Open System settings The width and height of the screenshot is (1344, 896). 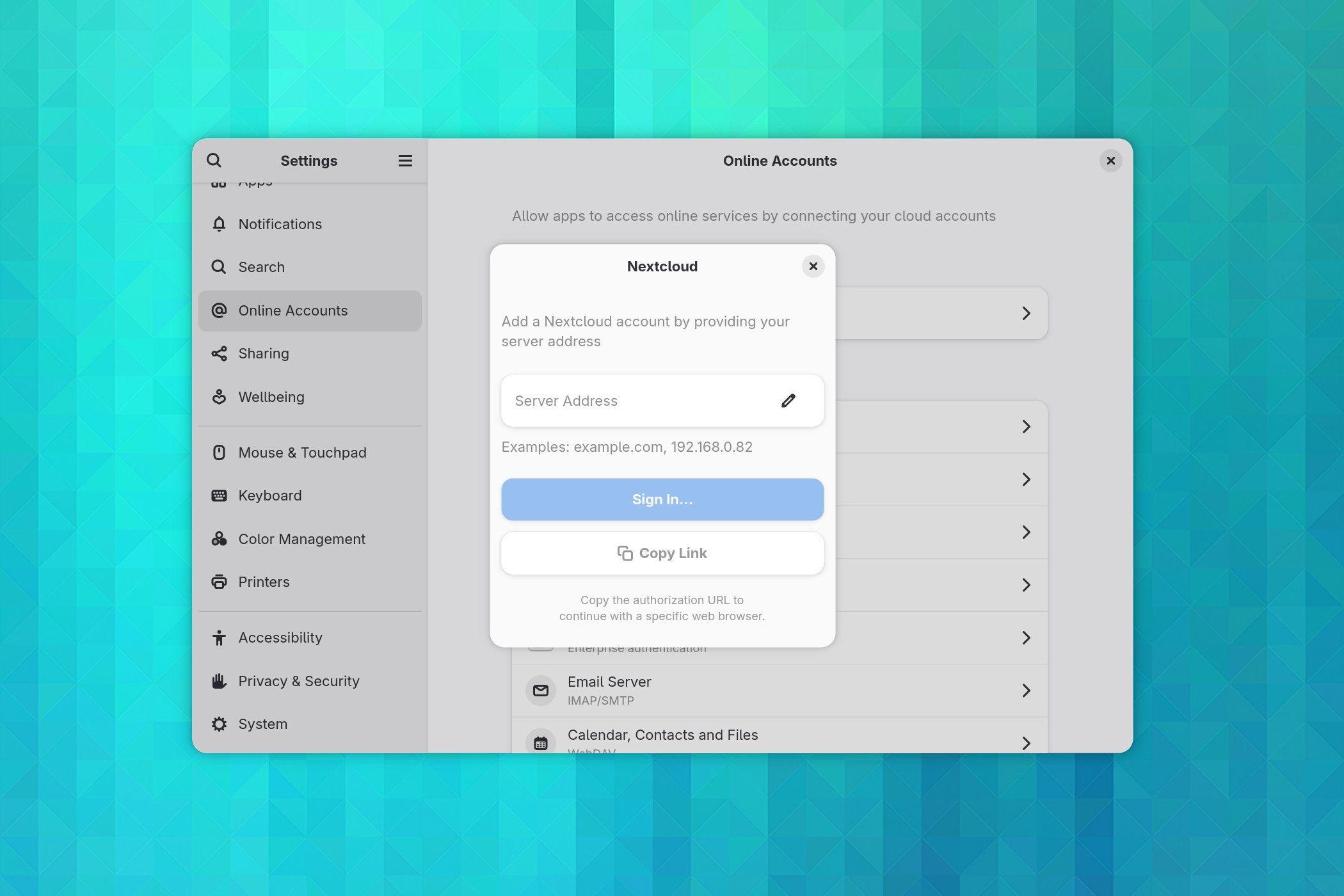coord(310,724)
